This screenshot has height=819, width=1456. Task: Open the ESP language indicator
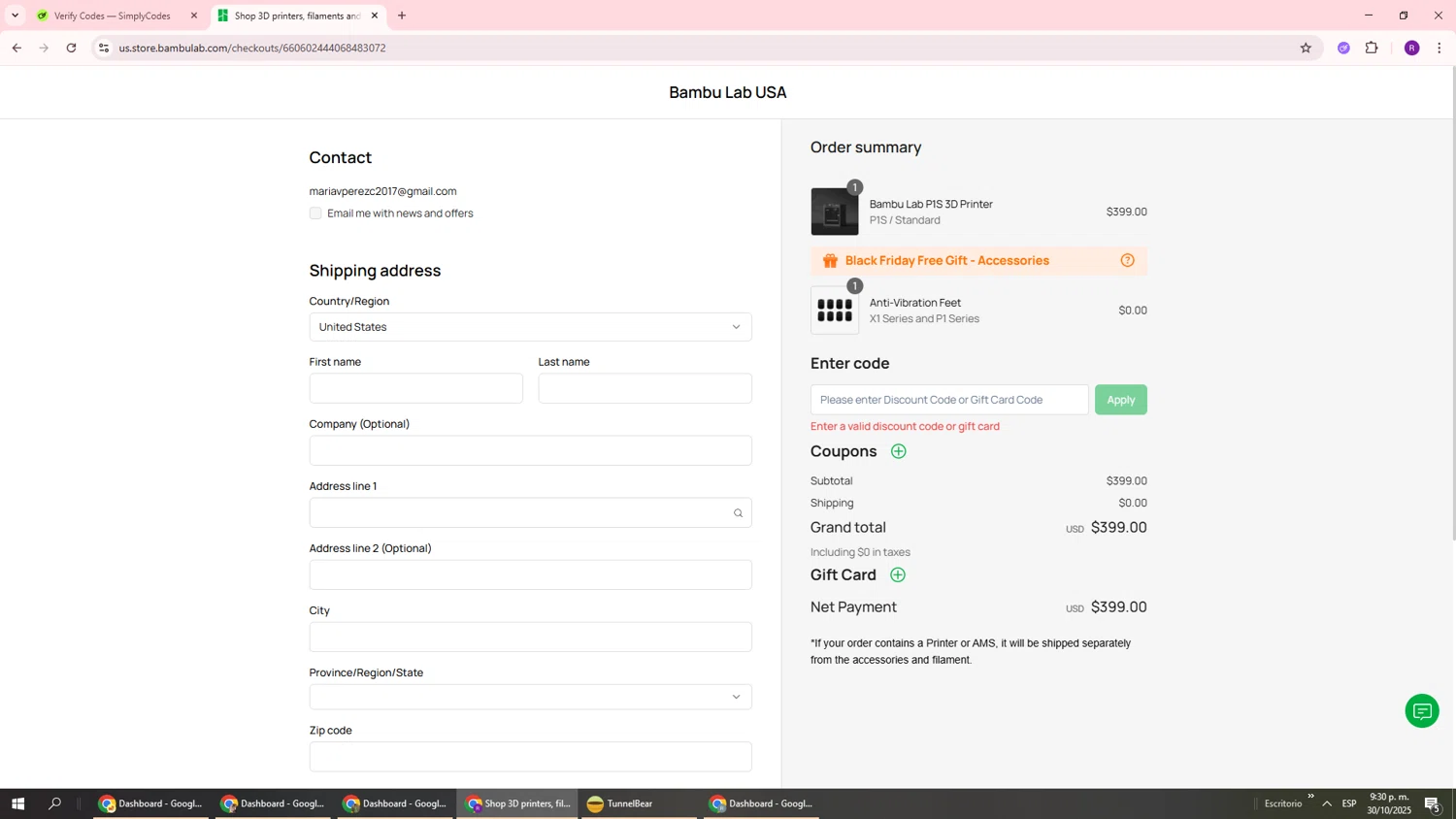click(x=1349, y=803)
